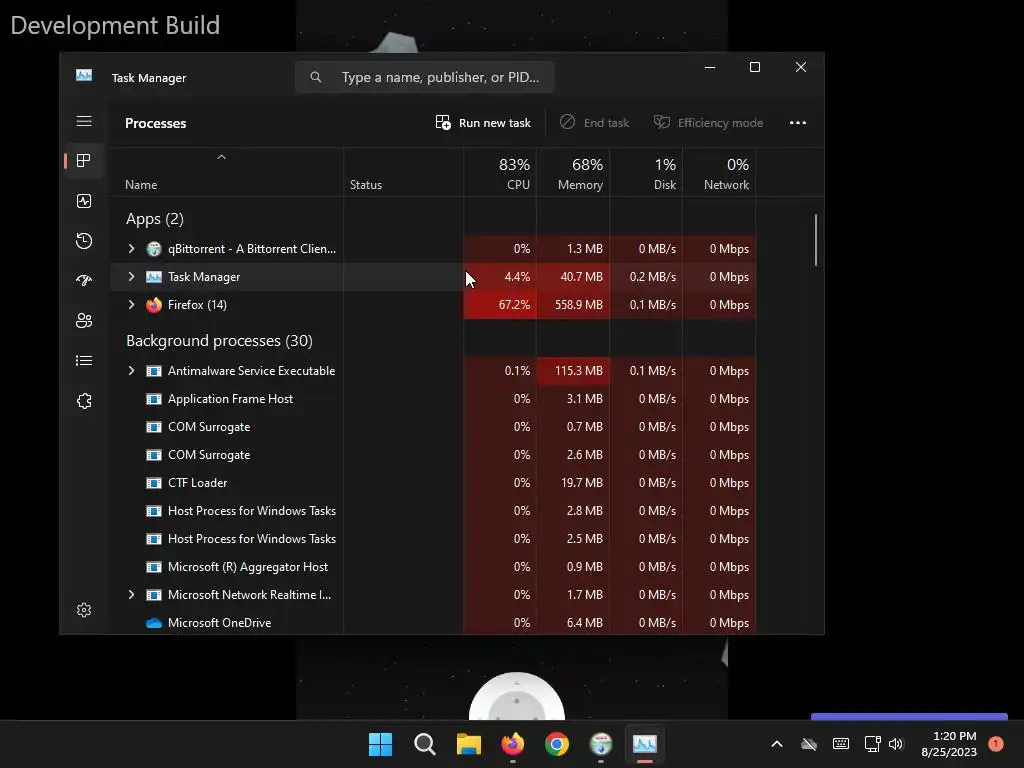1024x768 pixels.
Task: Open the three-dots more options menu
Action: pyautogui.click(x=798, y=123)
